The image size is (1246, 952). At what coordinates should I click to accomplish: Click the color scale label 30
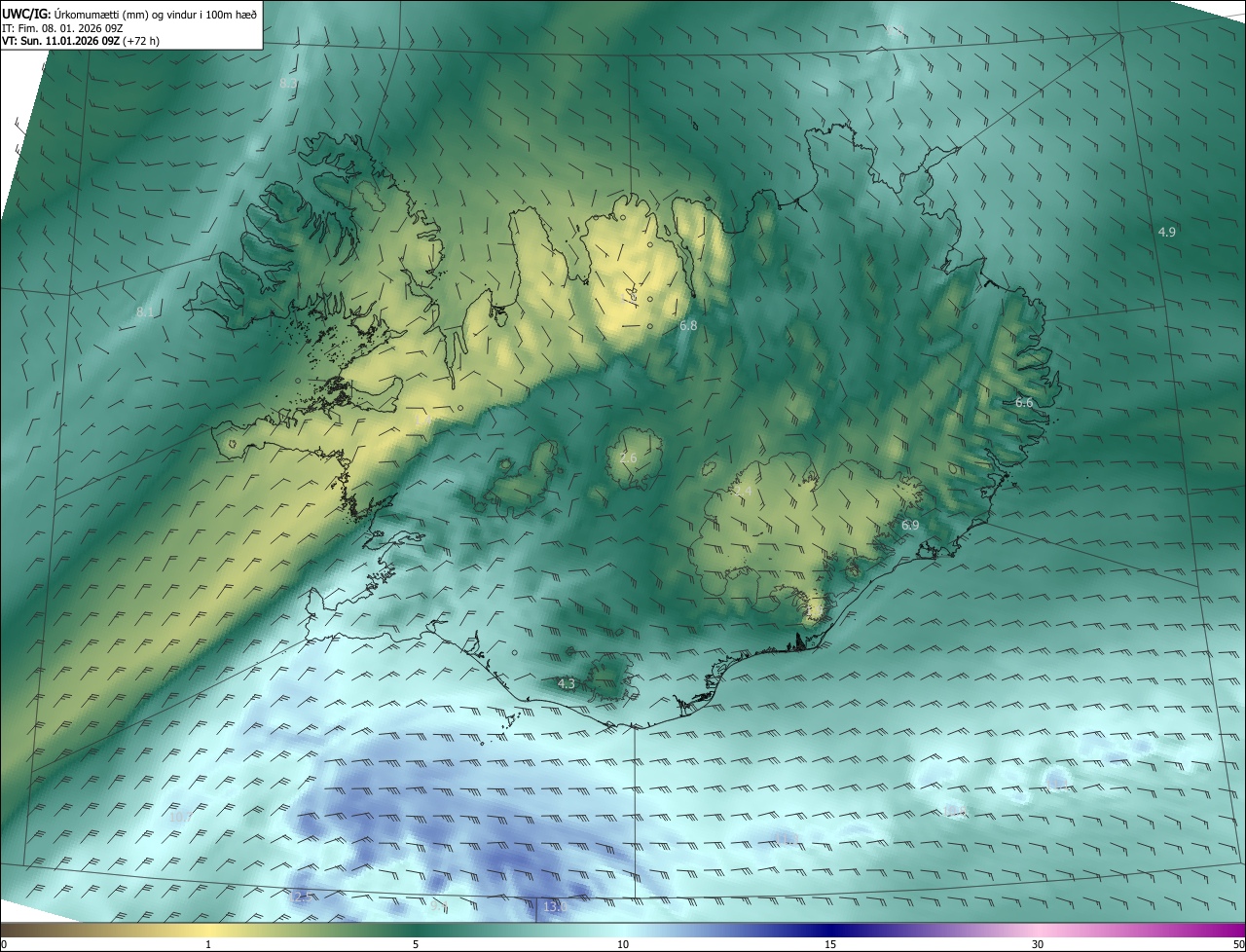(1038, 944)
